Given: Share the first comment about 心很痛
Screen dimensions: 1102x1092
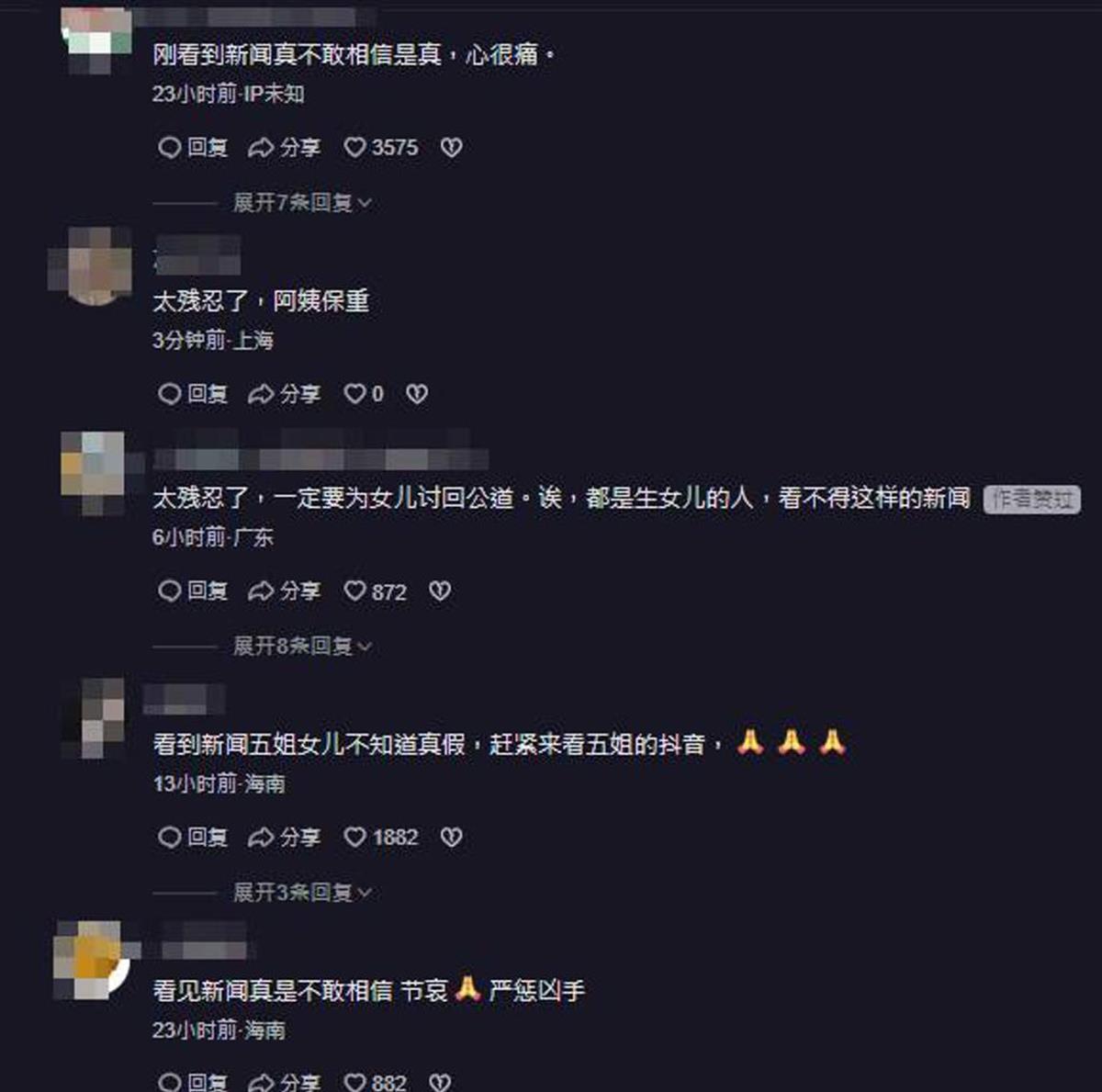Looking at the screenshot, I should click(285, 147).
